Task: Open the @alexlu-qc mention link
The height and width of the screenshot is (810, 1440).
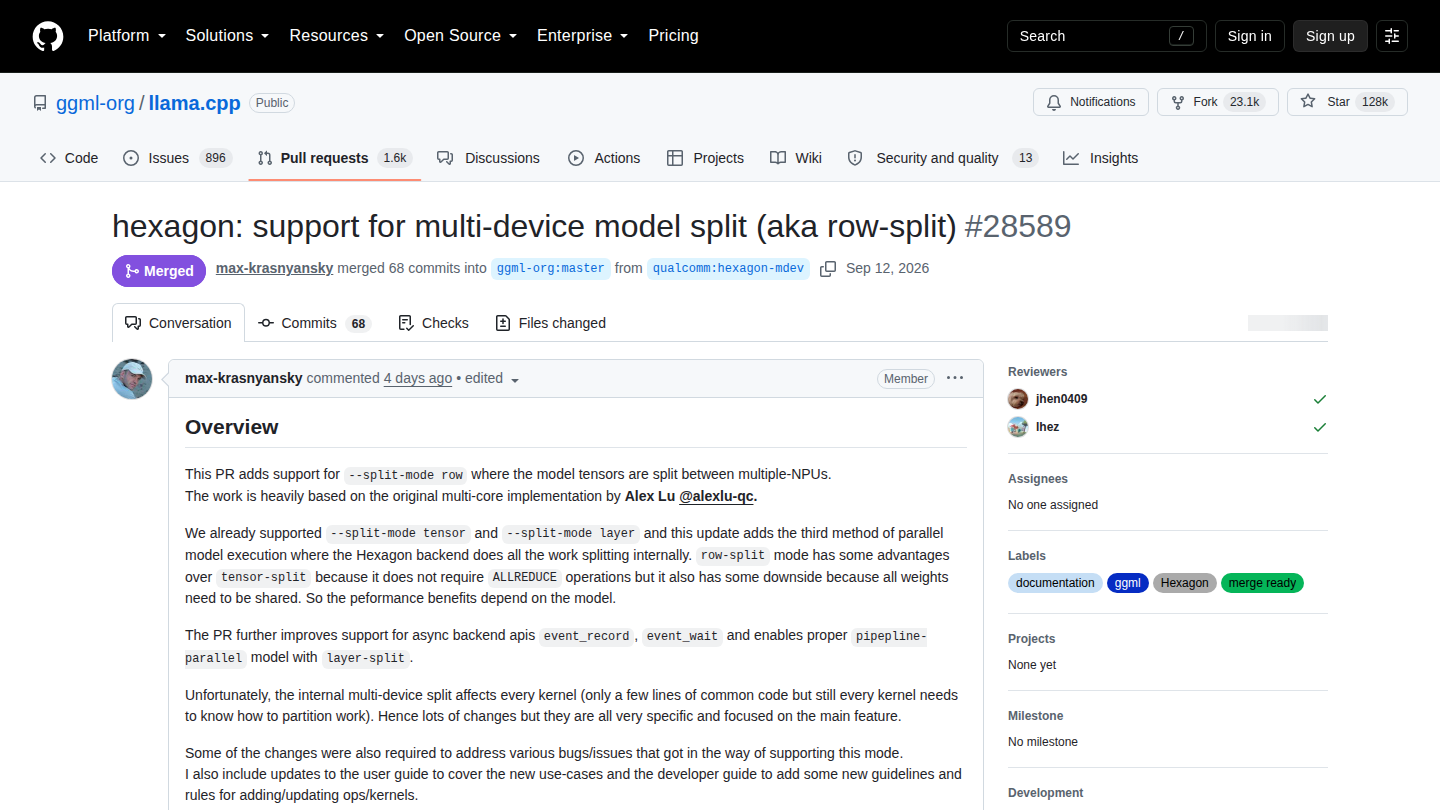Action: [x=718, y=496]
